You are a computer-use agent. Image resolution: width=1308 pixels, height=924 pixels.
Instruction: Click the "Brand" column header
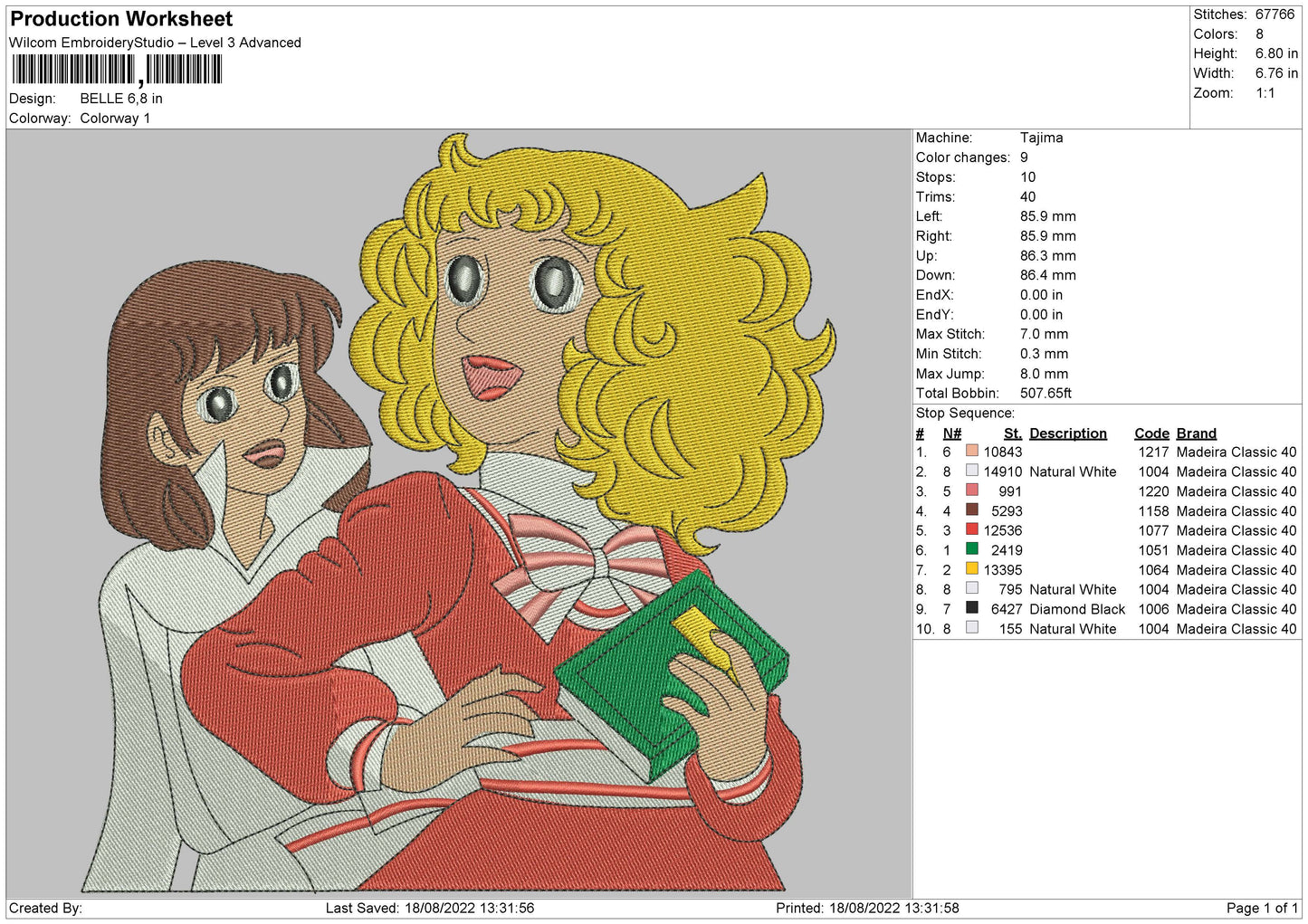1197,433
